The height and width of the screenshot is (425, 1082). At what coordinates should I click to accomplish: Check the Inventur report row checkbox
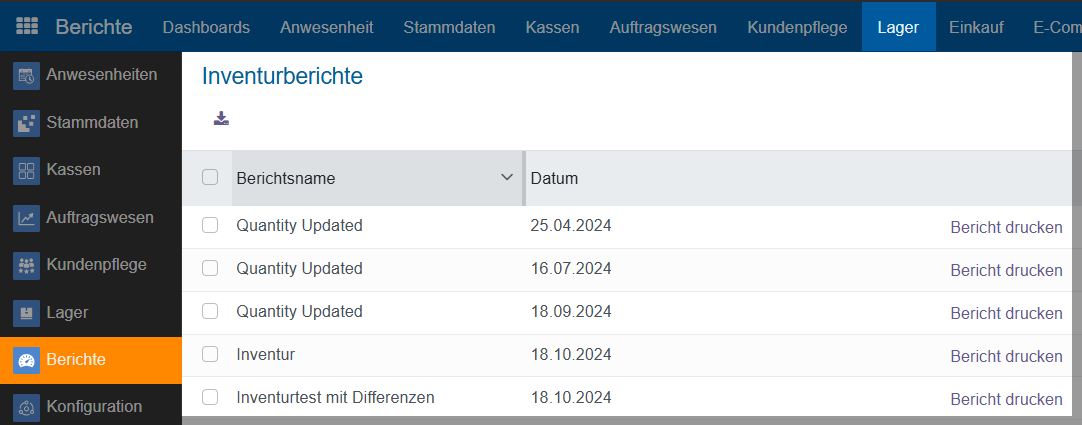[x=210, y=354]
